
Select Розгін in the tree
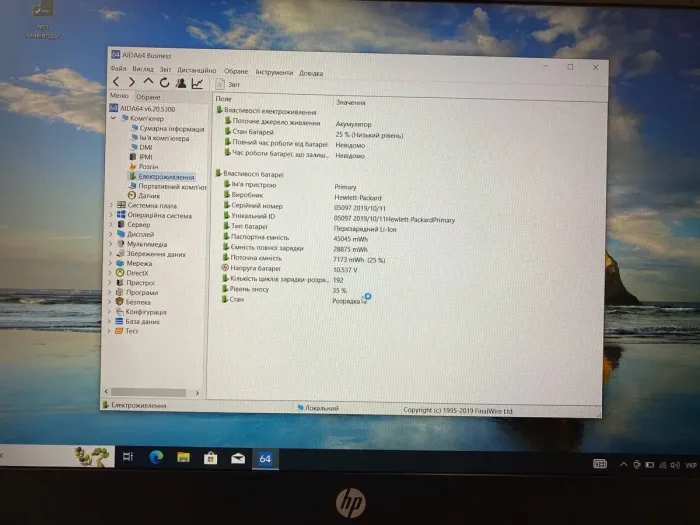pos(144,167)
